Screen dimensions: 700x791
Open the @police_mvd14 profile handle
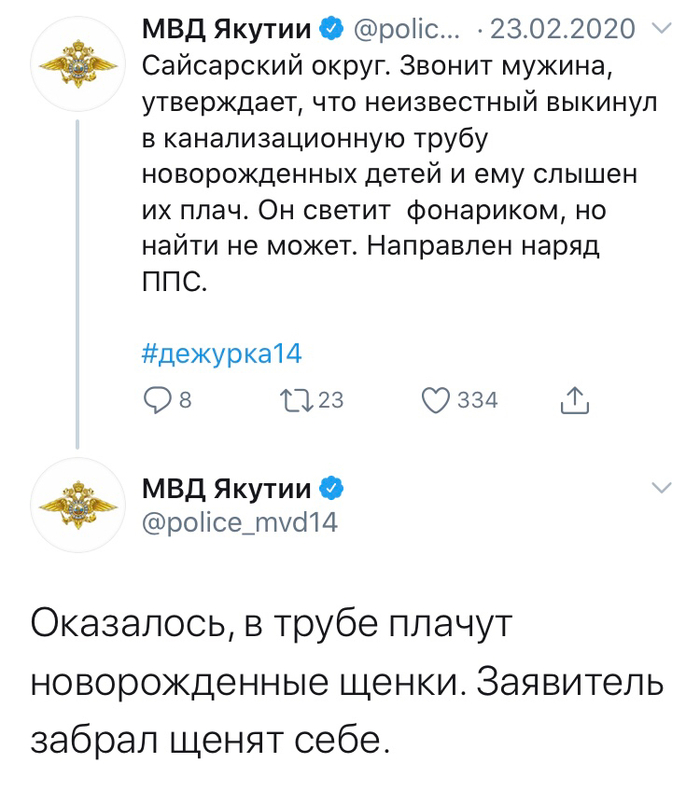coord(240,522)
